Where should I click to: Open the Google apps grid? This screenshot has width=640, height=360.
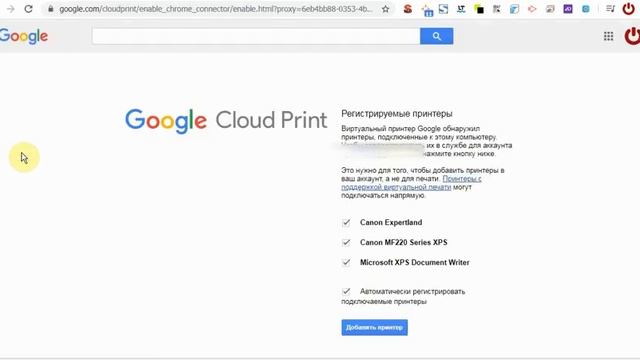(608, 36)
